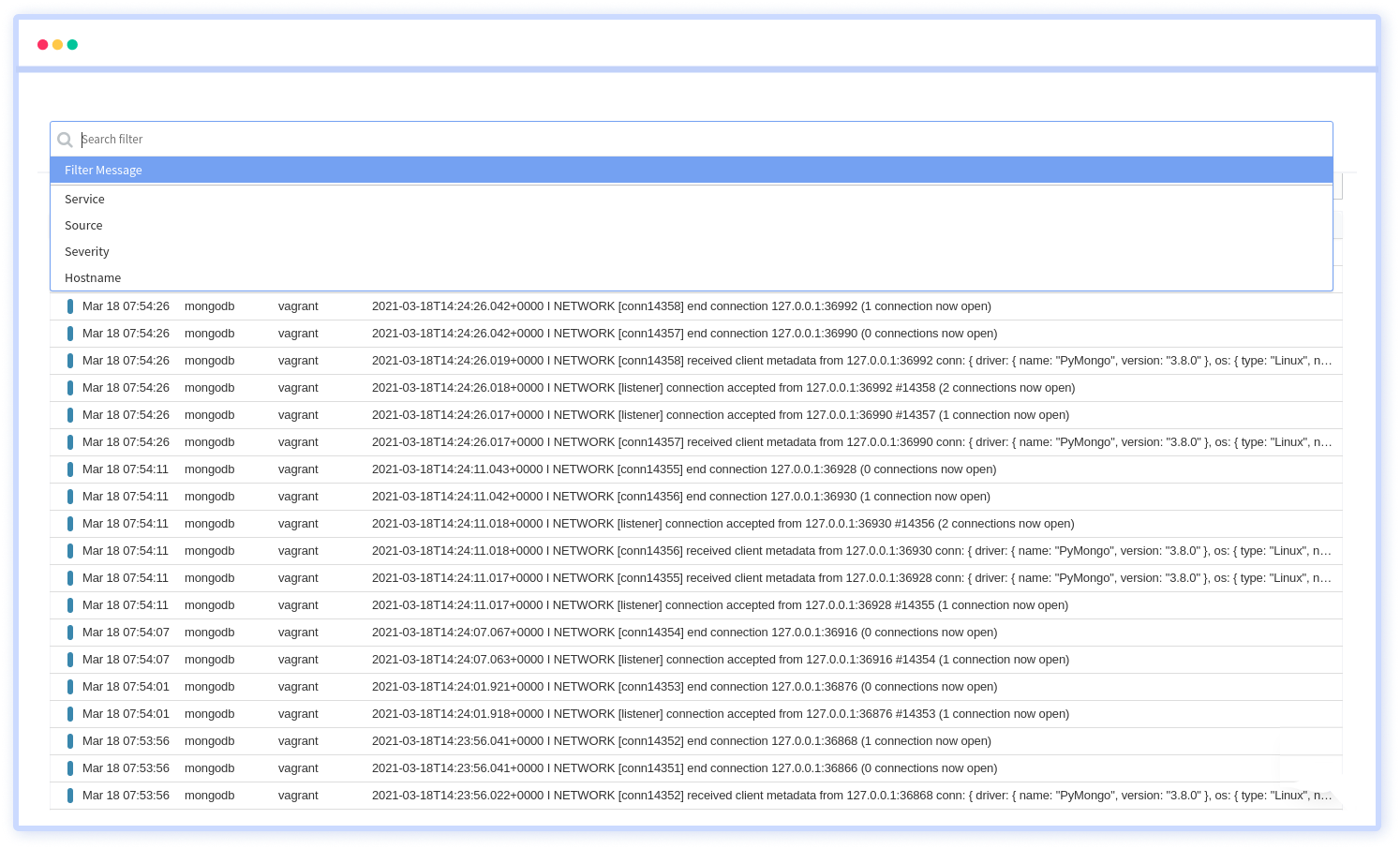This screenshot has height=849, width=1400.
Task: Select the connection accepted #14353 log message
Action: click(721, 713)
